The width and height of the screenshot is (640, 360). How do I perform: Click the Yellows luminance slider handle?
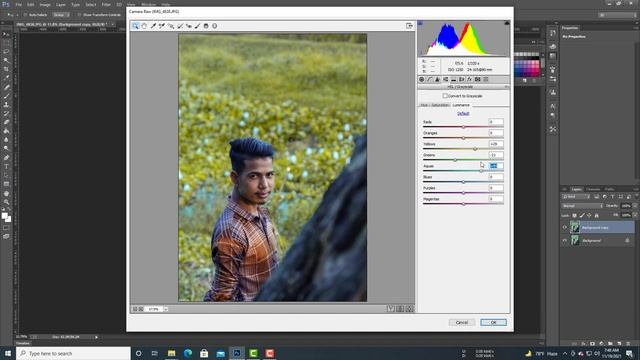click(475, 149)
